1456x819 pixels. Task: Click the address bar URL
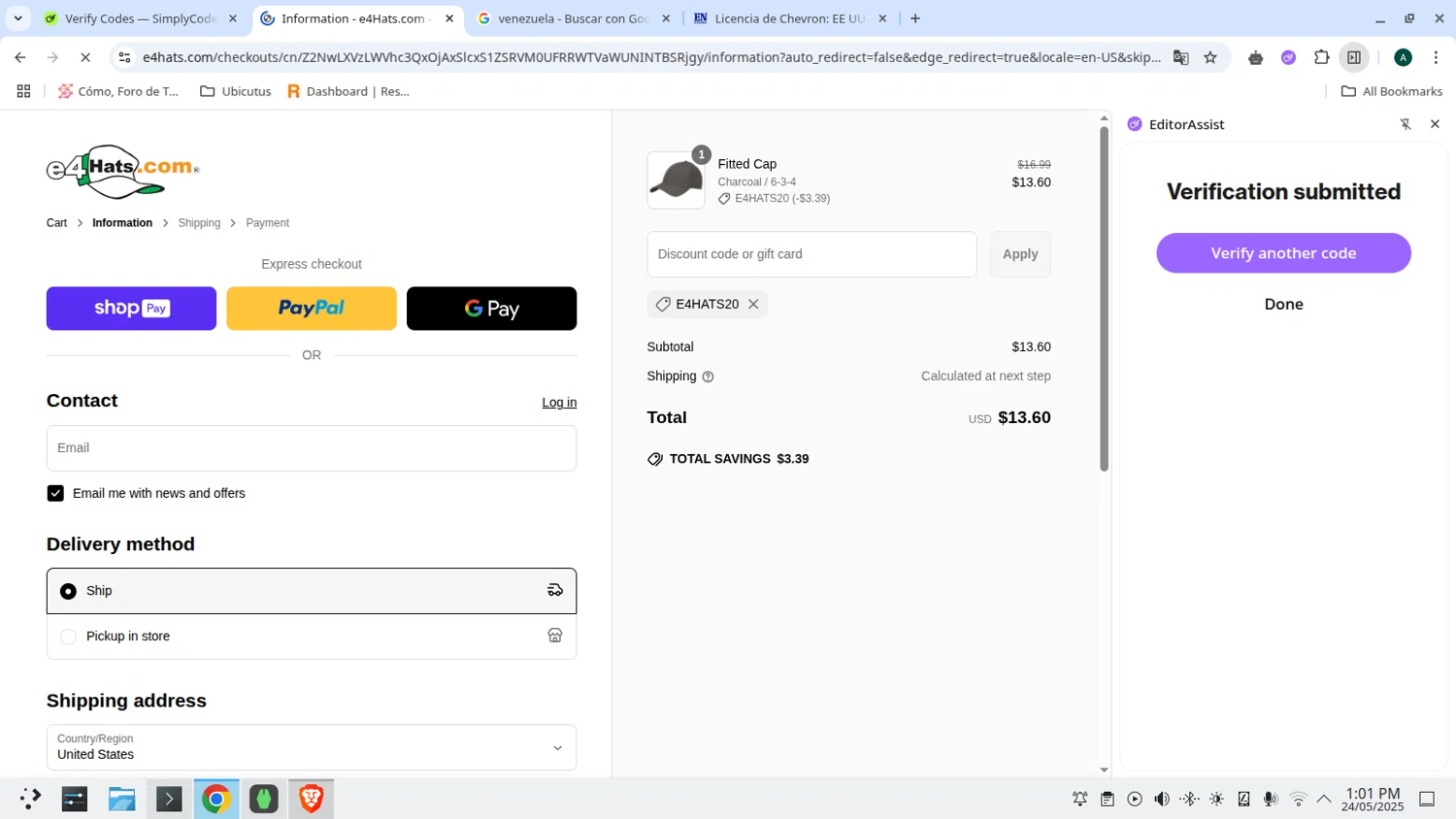[x=651, y=57]
